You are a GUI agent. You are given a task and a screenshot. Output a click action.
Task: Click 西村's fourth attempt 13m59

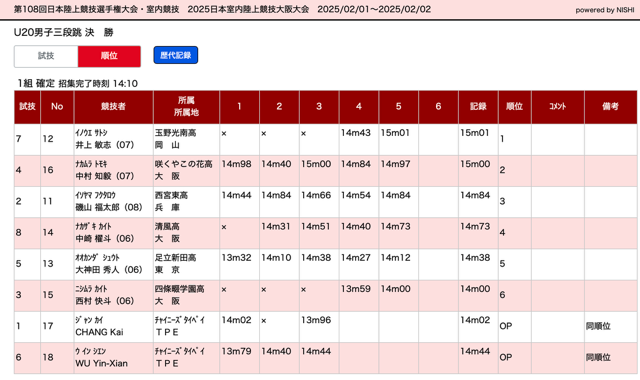pyautogui.click(x=356, y=289)
